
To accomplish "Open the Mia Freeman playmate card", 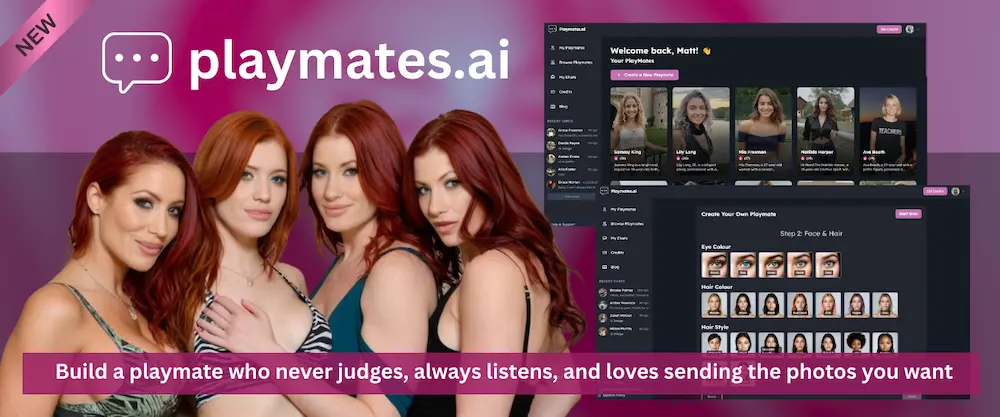I will click(763, 133).
